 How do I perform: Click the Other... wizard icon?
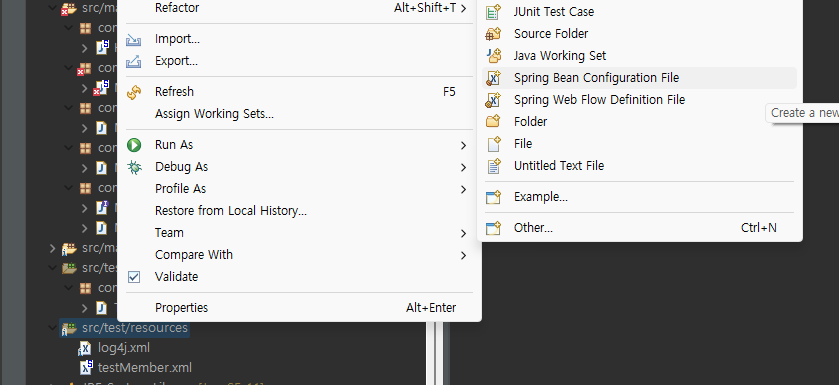493,228
